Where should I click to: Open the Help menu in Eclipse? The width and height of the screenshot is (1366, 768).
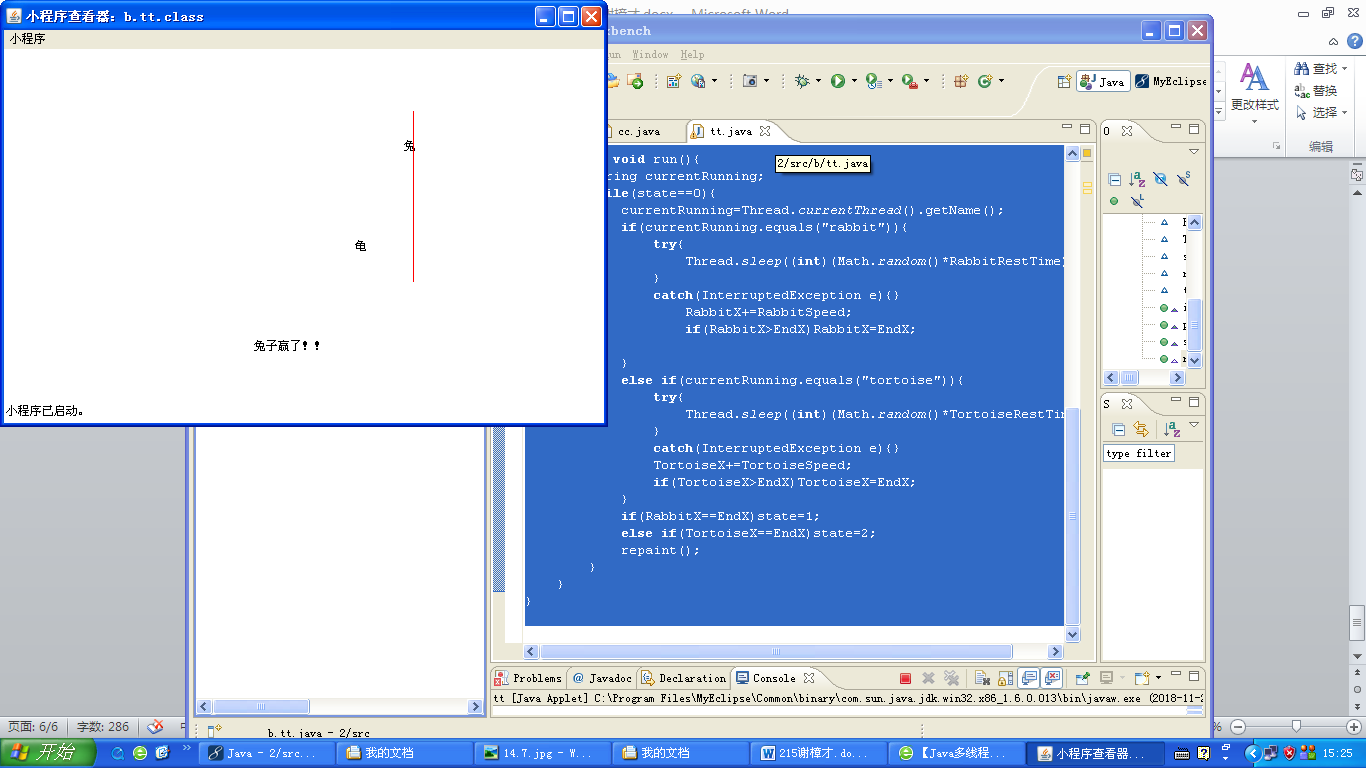(x=692, y=55)
